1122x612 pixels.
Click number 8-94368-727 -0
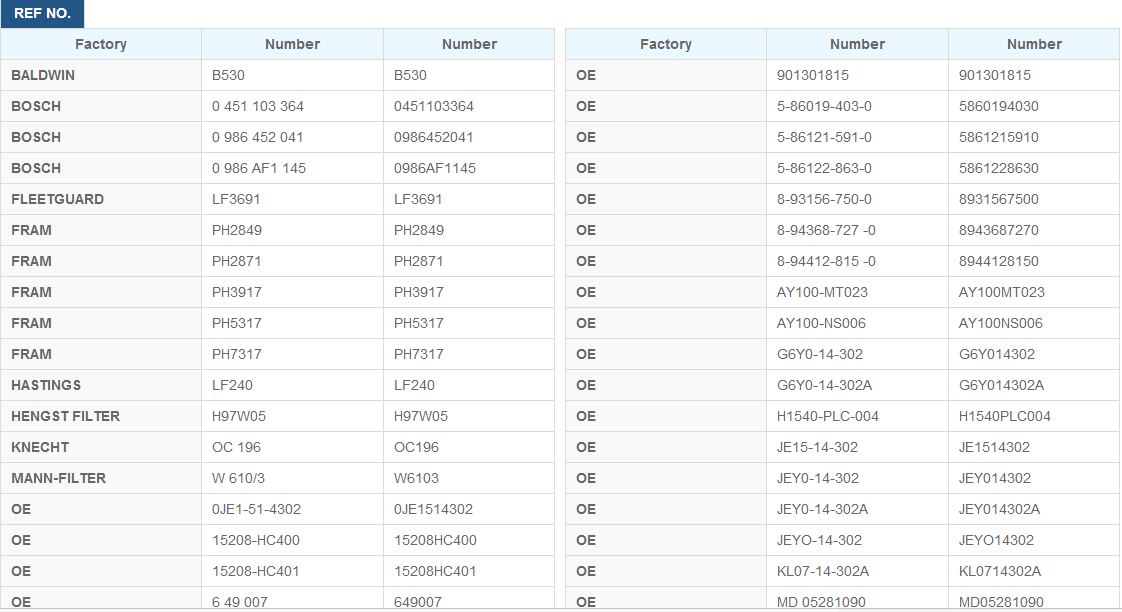[x=826, y=230]
